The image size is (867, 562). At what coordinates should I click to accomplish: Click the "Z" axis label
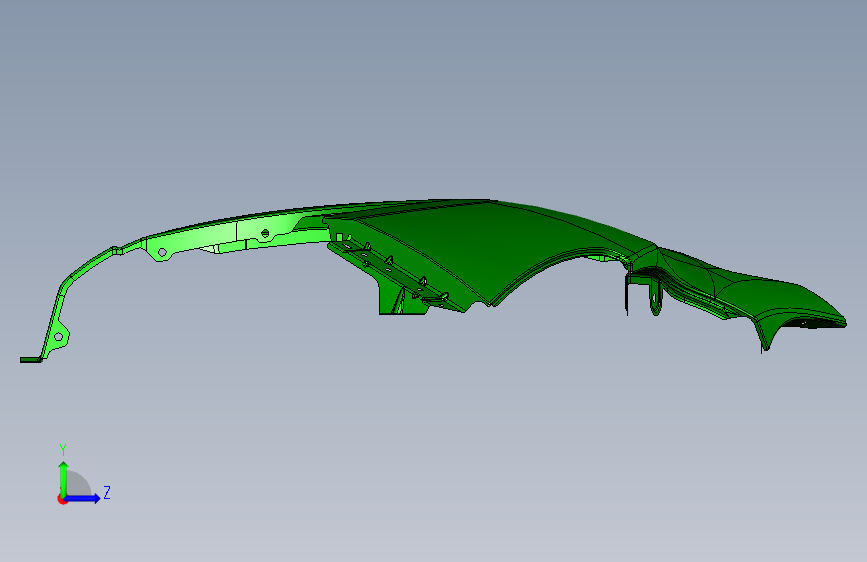click(107, 493)
